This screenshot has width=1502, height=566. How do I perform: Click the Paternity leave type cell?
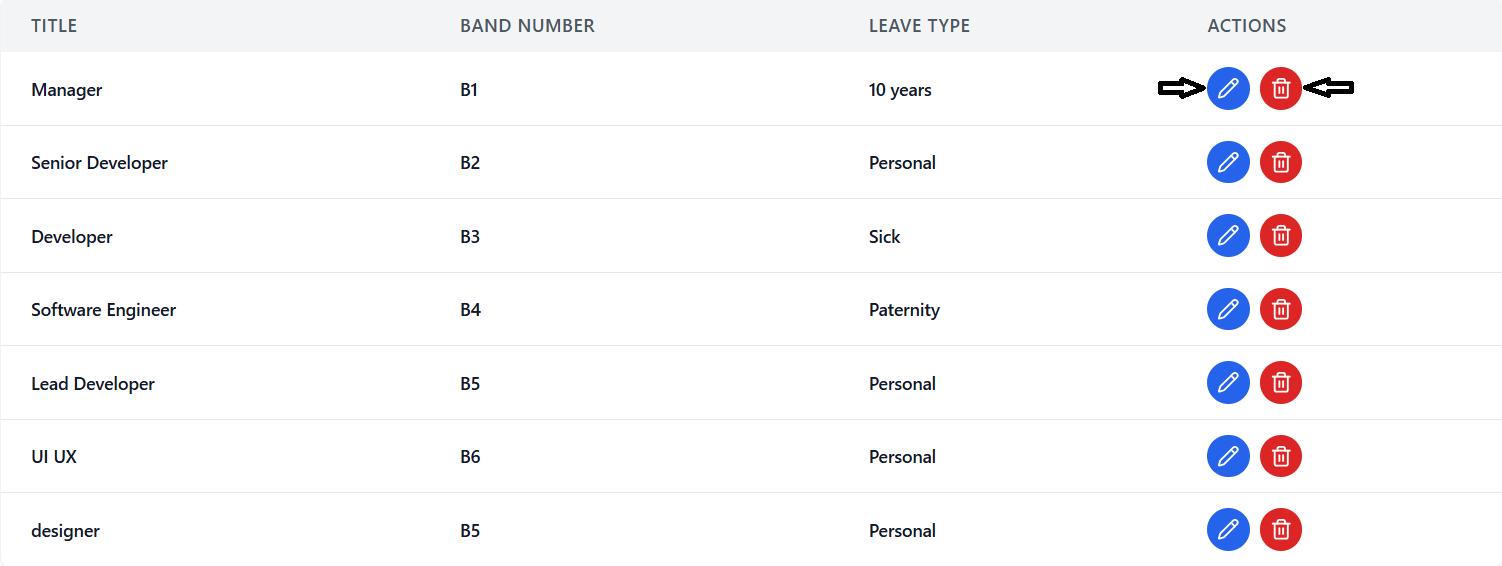[x=904, y=310]
